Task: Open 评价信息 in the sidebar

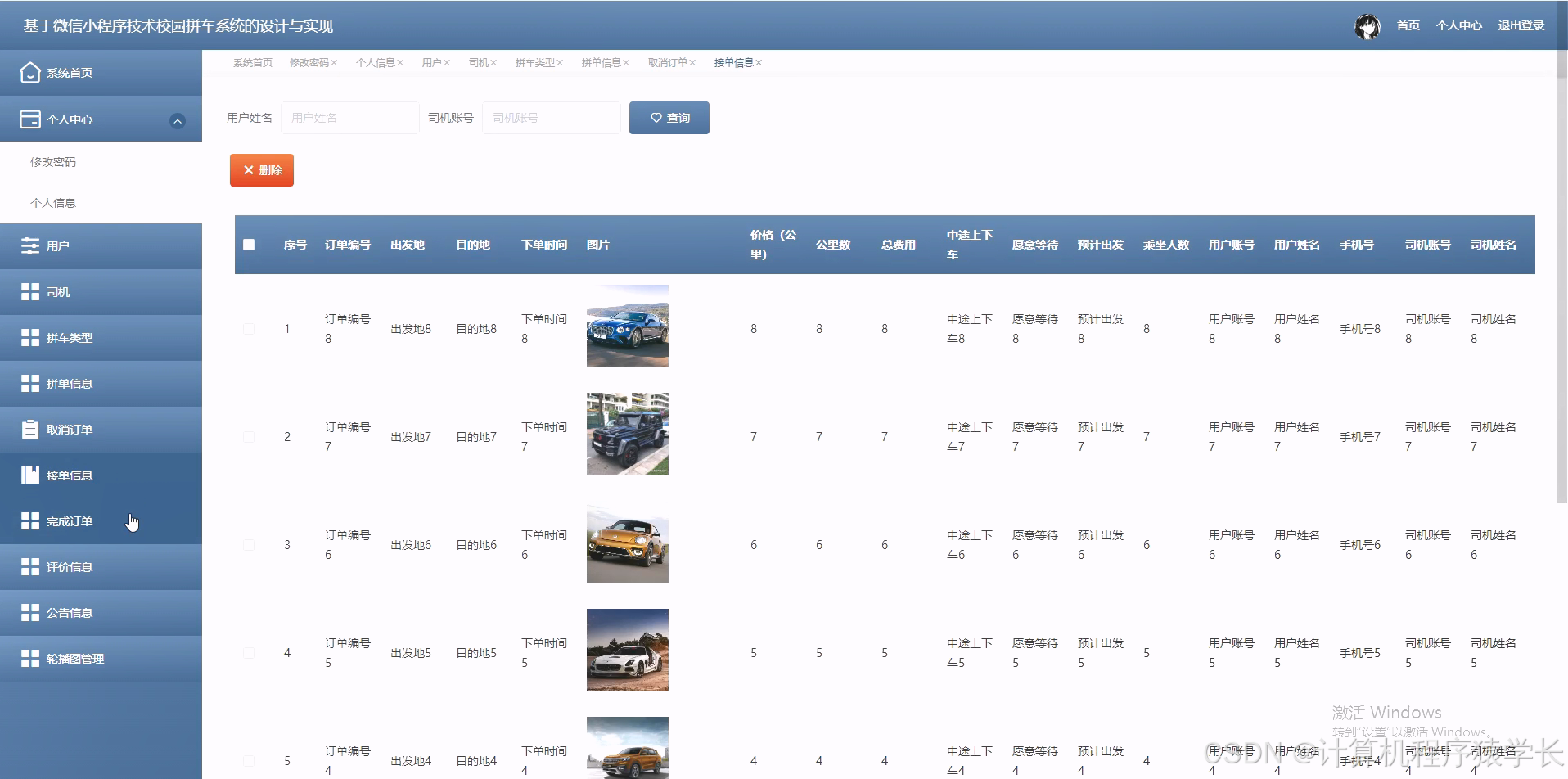Action: (101, 567)
